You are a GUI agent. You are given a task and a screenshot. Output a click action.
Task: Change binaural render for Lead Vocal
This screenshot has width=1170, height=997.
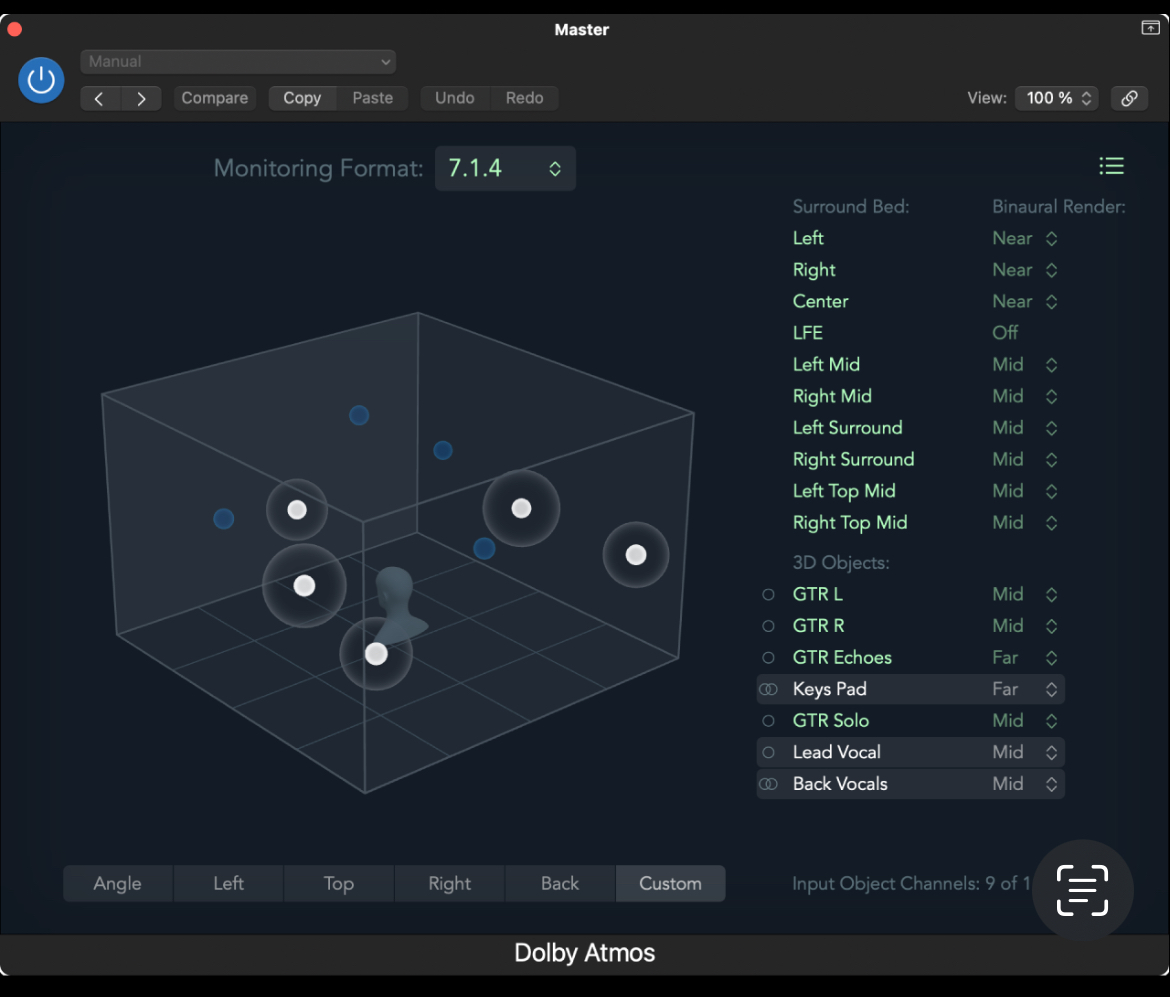tap(1025, 752)
